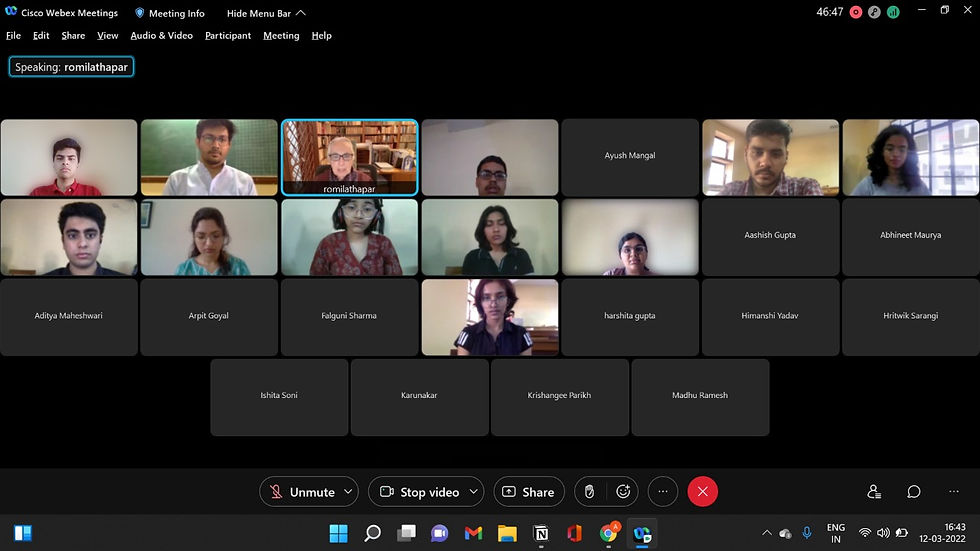This screenshot has height=551, width=980.
Task: Click the Unmute microphone button
Action: click(302, 492)
